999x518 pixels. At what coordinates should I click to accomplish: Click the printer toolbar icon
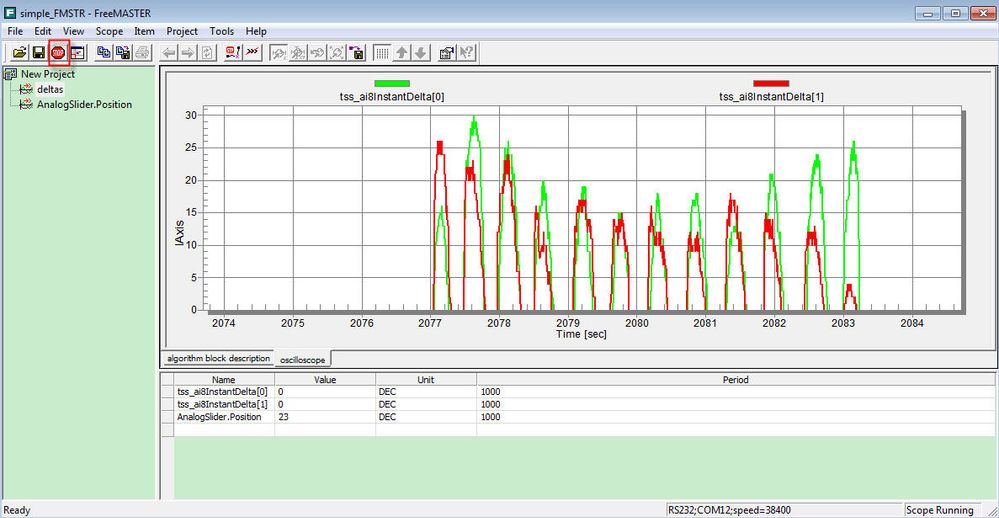tap(142, 52)
